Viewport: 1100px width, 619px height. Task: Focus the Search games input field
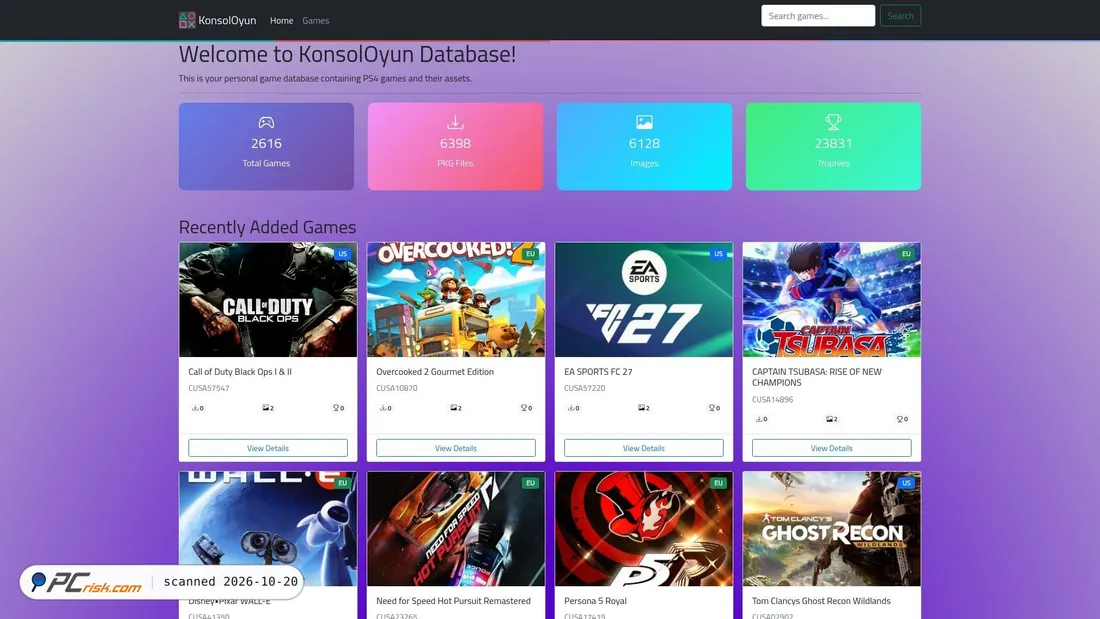pos(818,15)
